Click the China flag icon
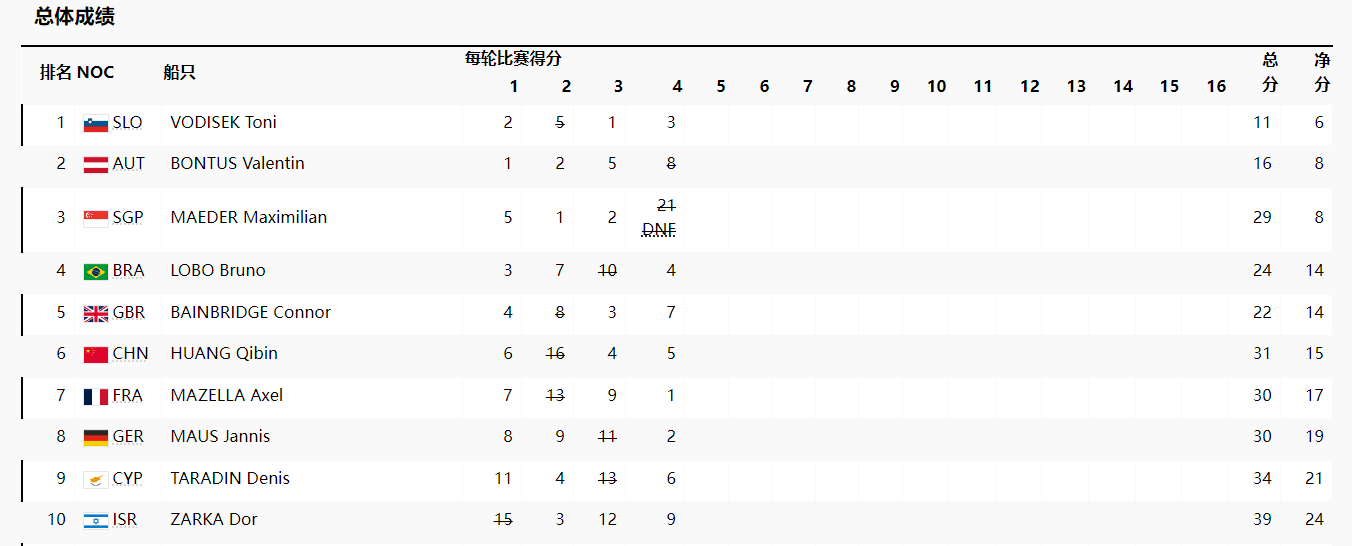This screenshot has height=546, width=1352. (95, 355)
